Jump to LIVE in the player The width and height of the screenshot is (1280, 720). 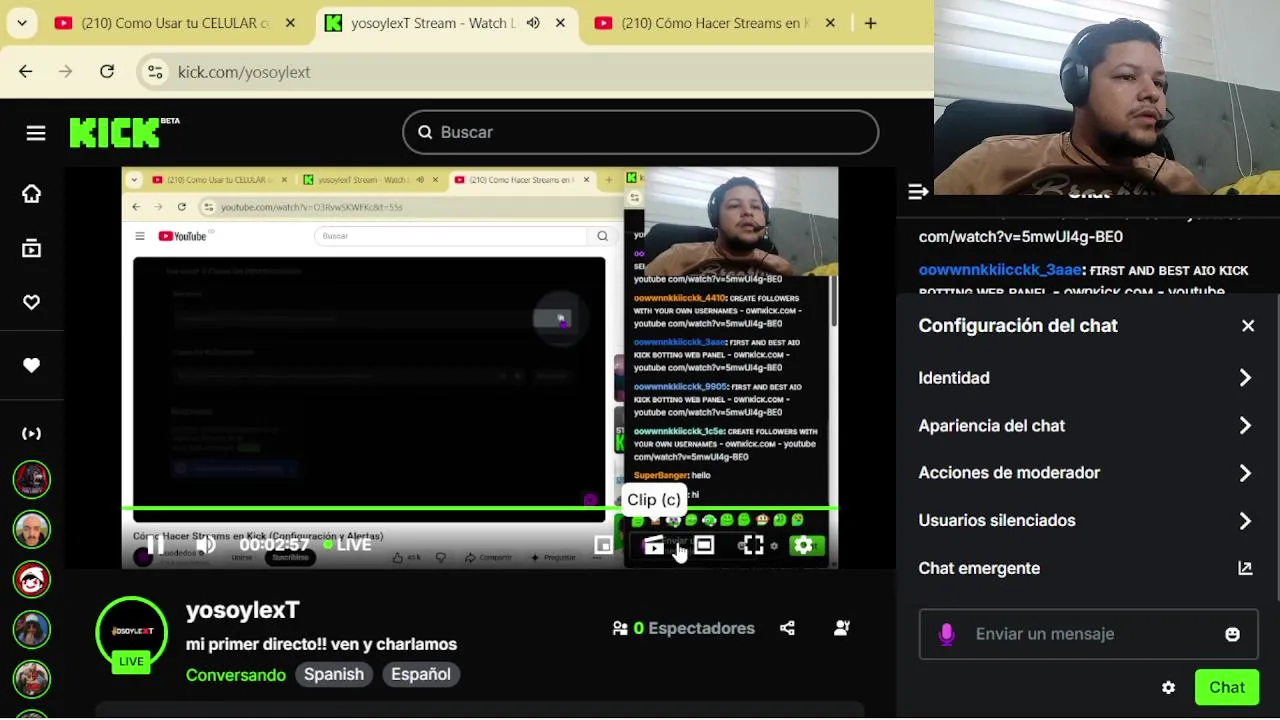347,545
